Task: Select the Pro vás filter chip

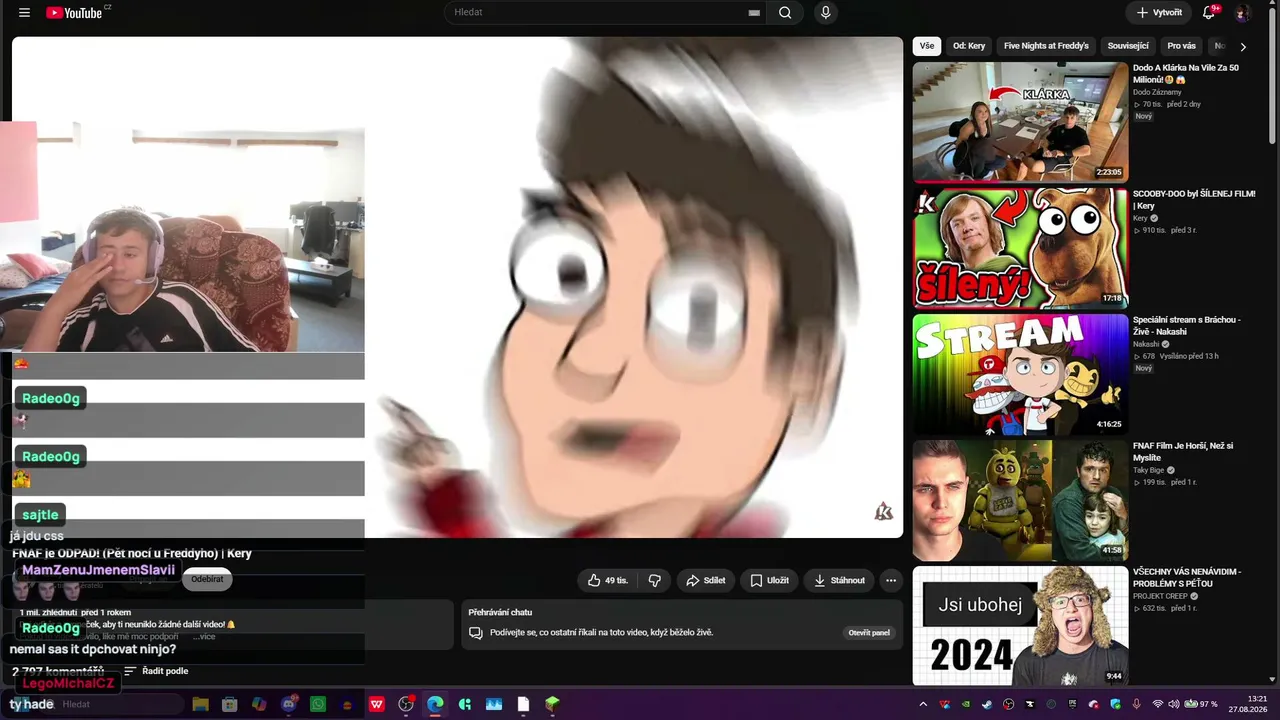Action: coord(1181,46)
